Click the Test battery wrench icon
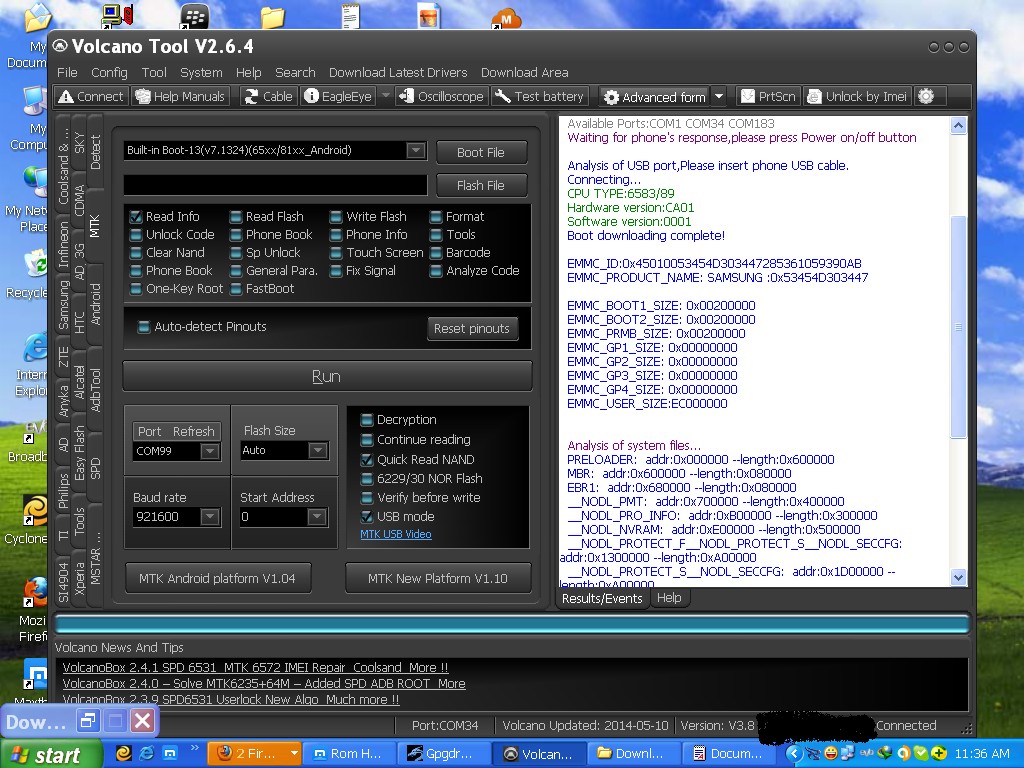 (503, 97)
